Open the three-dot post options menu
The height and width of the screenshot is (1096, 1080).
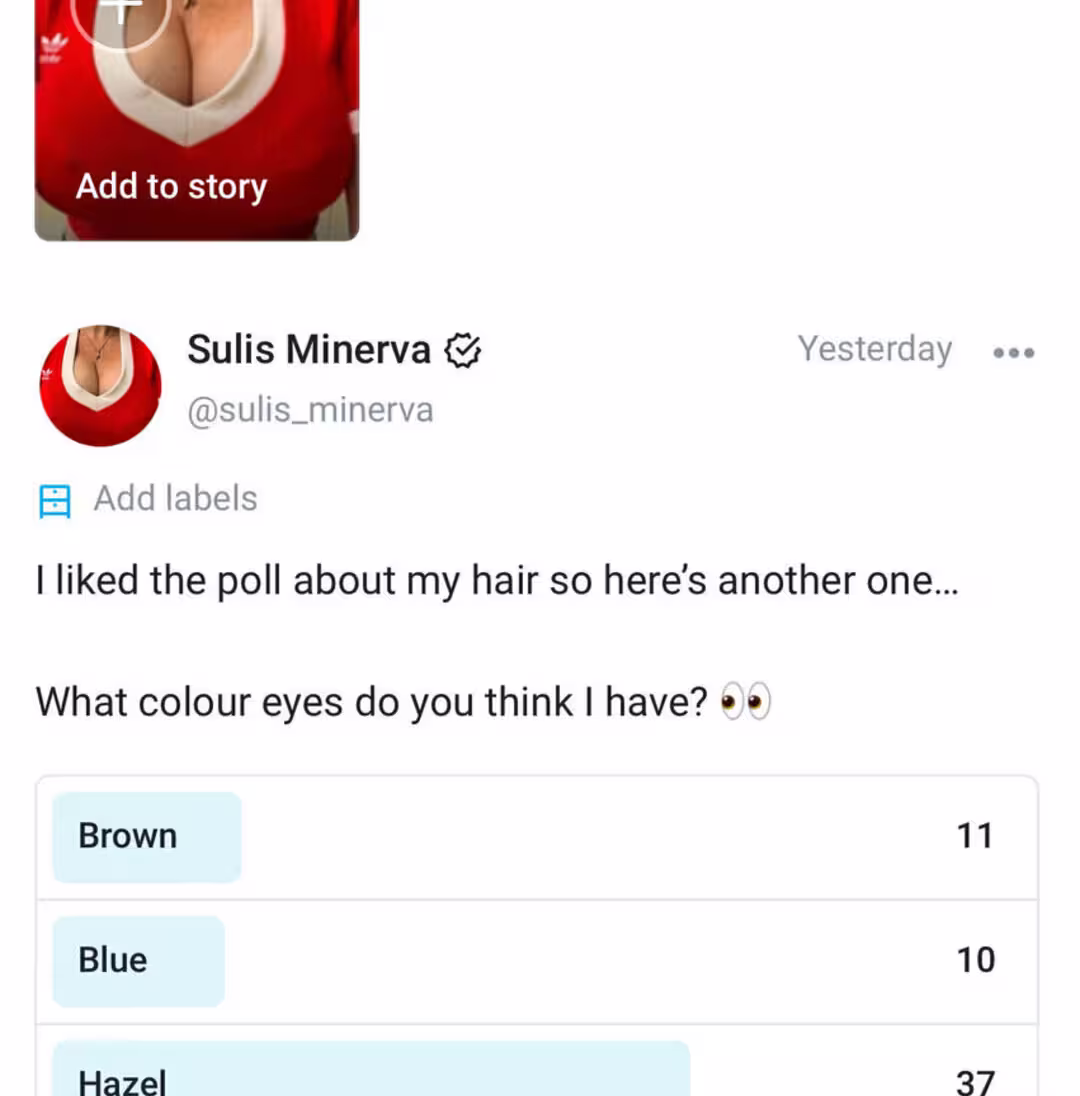click(1014, 352)
